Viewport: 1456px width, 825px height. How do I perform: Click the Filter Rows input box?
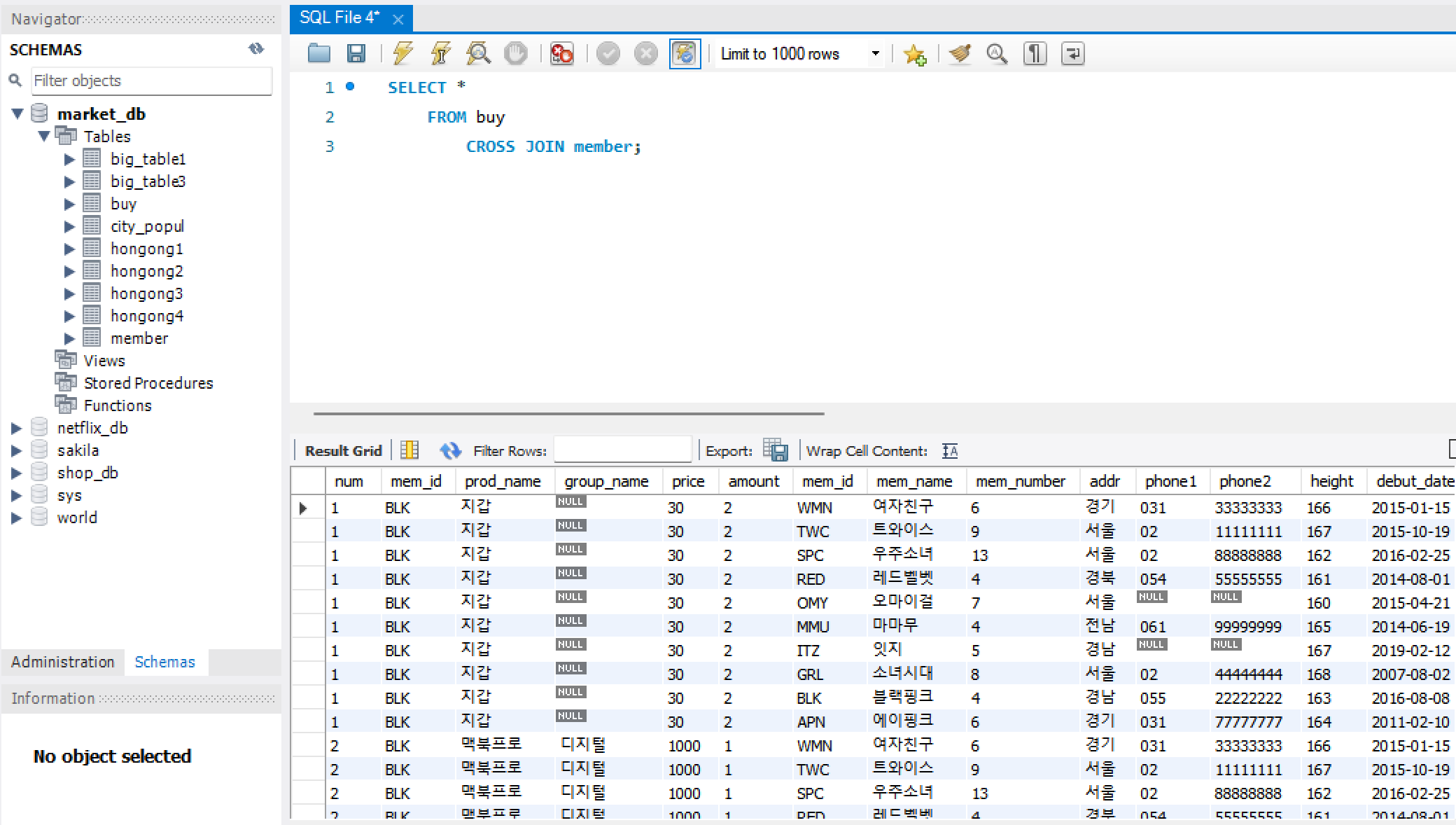622,450
